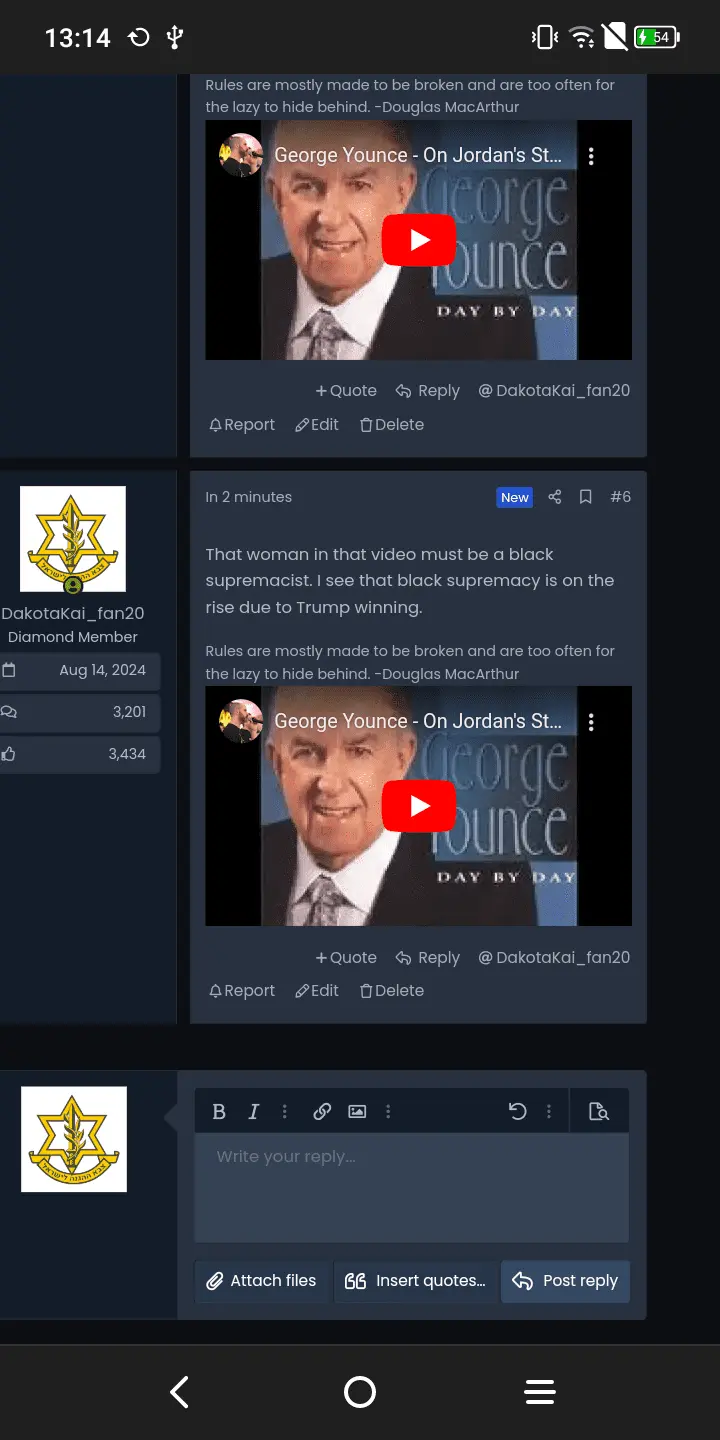Expand more options next to the image icon
Viewport: 720px width, 1440px height.
pyautogui.click(x=388, y=1111)
